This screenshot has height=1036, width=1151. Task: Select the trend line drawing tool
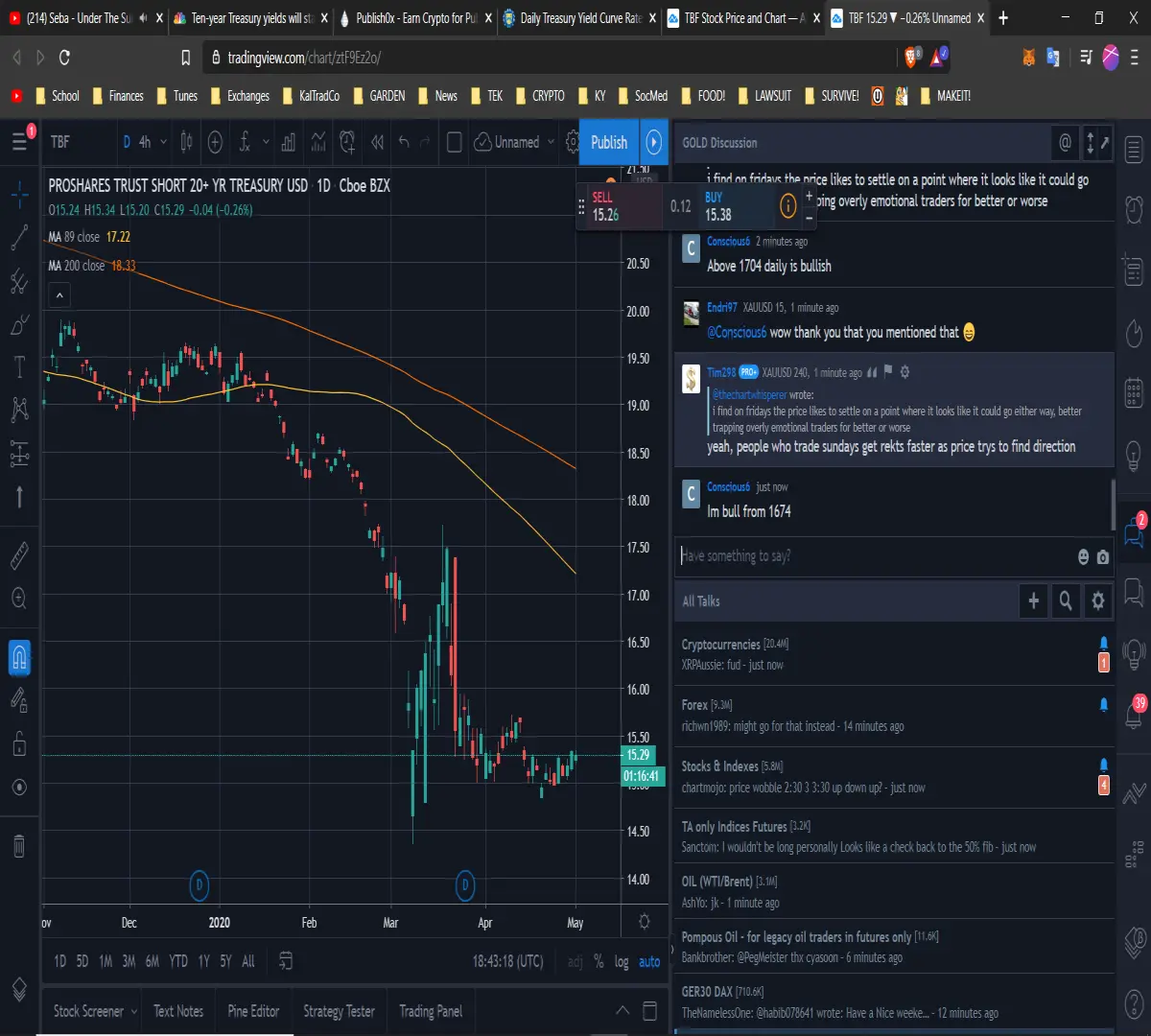pos(19,238)
